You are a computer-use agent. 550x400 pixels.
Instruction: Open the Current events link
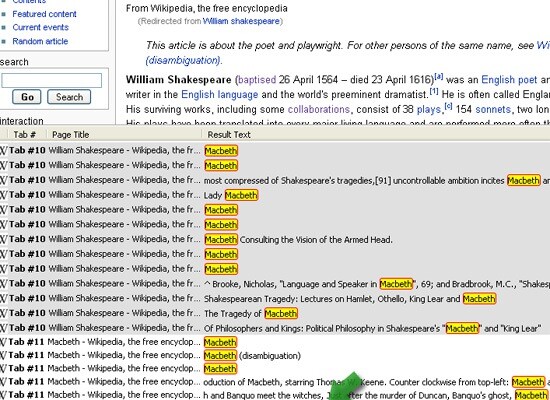(x=40, y=27)
